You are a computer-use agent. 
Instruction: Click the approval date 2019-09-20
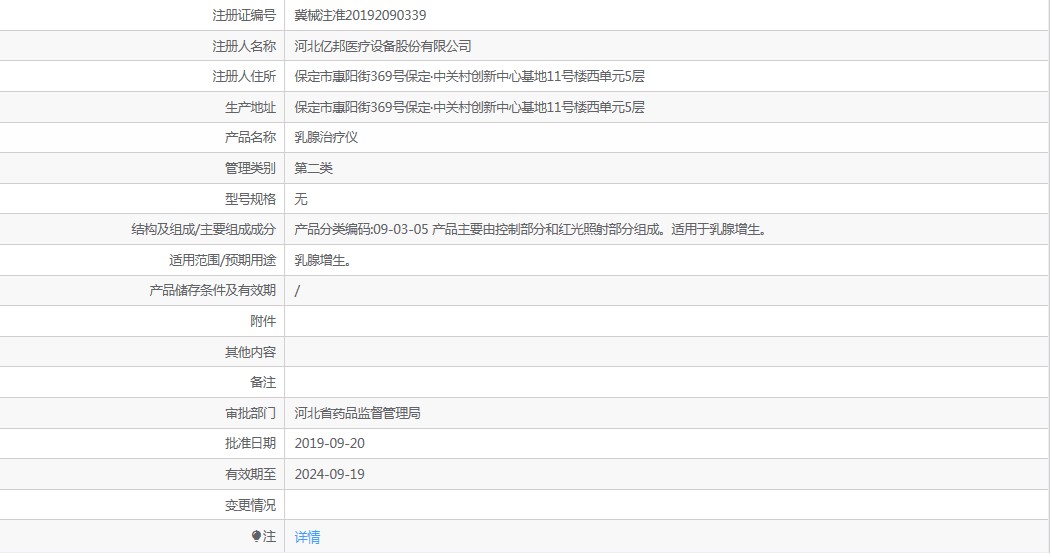click(x=330, y=443)
